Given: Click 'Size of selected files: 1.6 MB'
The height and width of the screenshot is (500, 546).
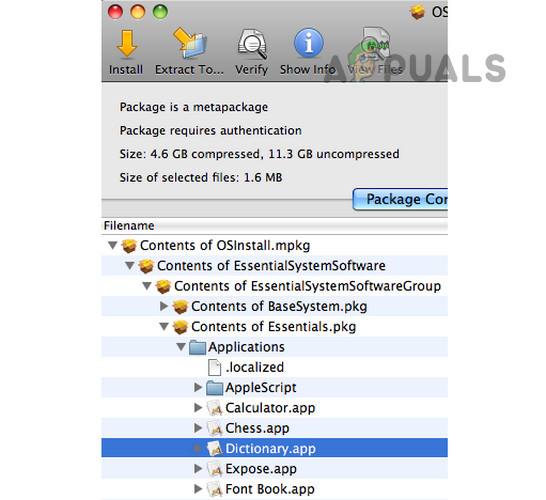Looking at the screenshot, I should click(201, 178).
